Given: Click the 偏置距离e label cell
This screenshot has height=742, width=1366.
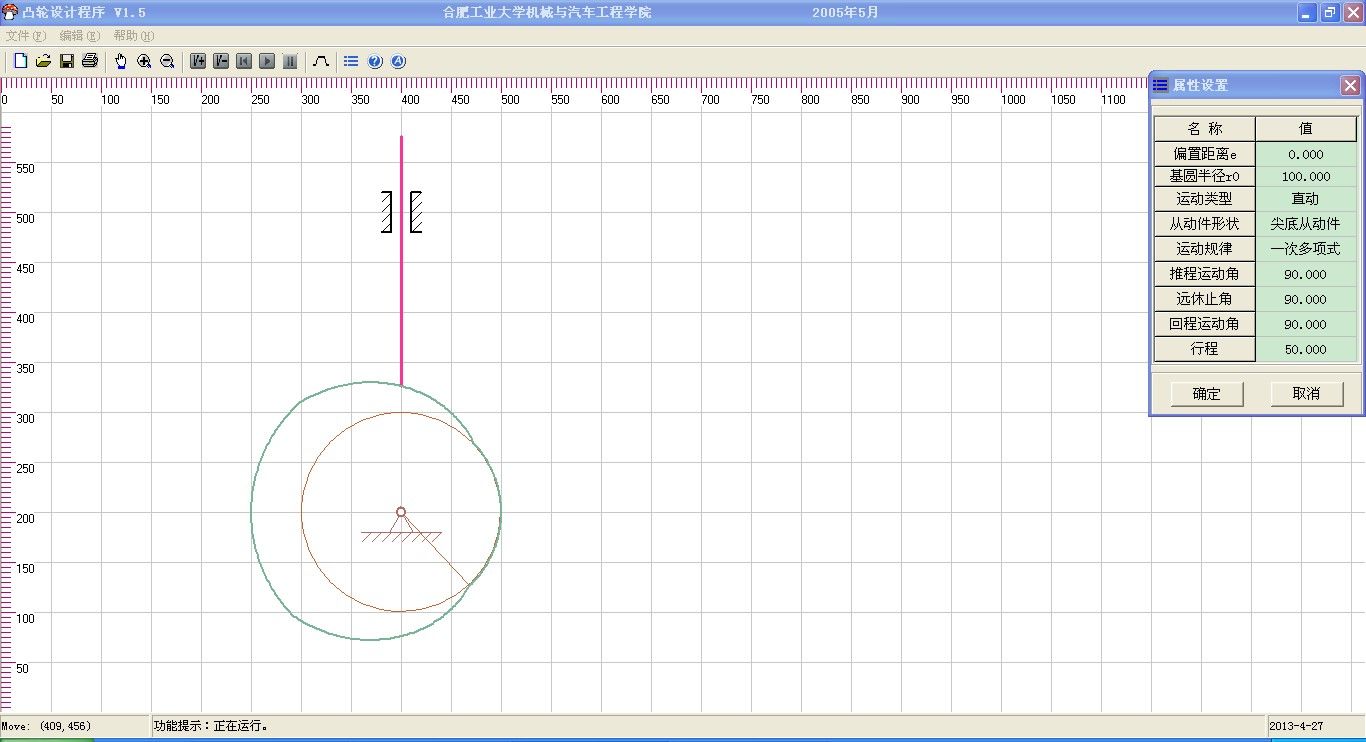Looking at the screenshot, I should [1205, 154].
